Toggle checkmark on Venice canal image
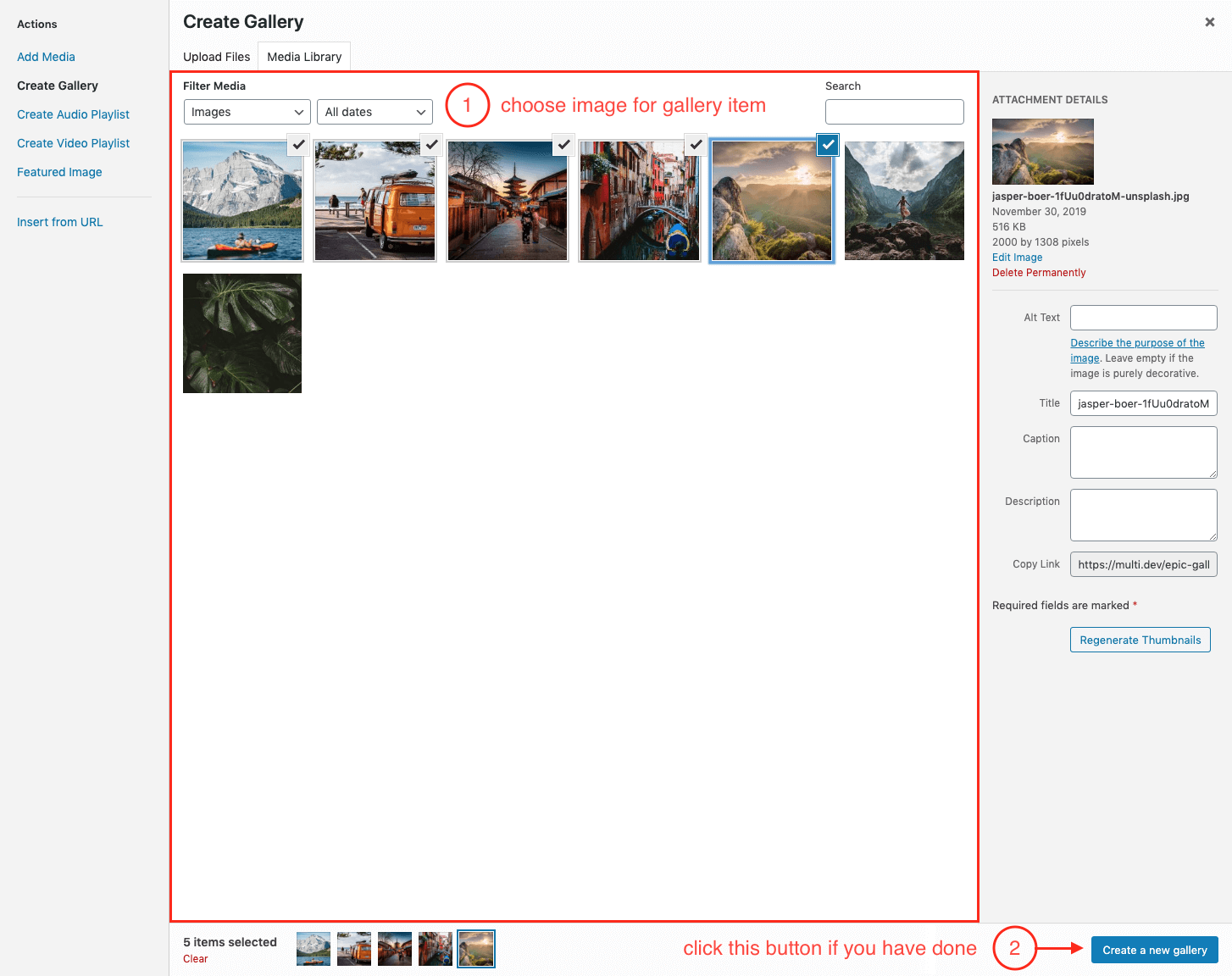The image size is (1232, 976). point(696,145)
